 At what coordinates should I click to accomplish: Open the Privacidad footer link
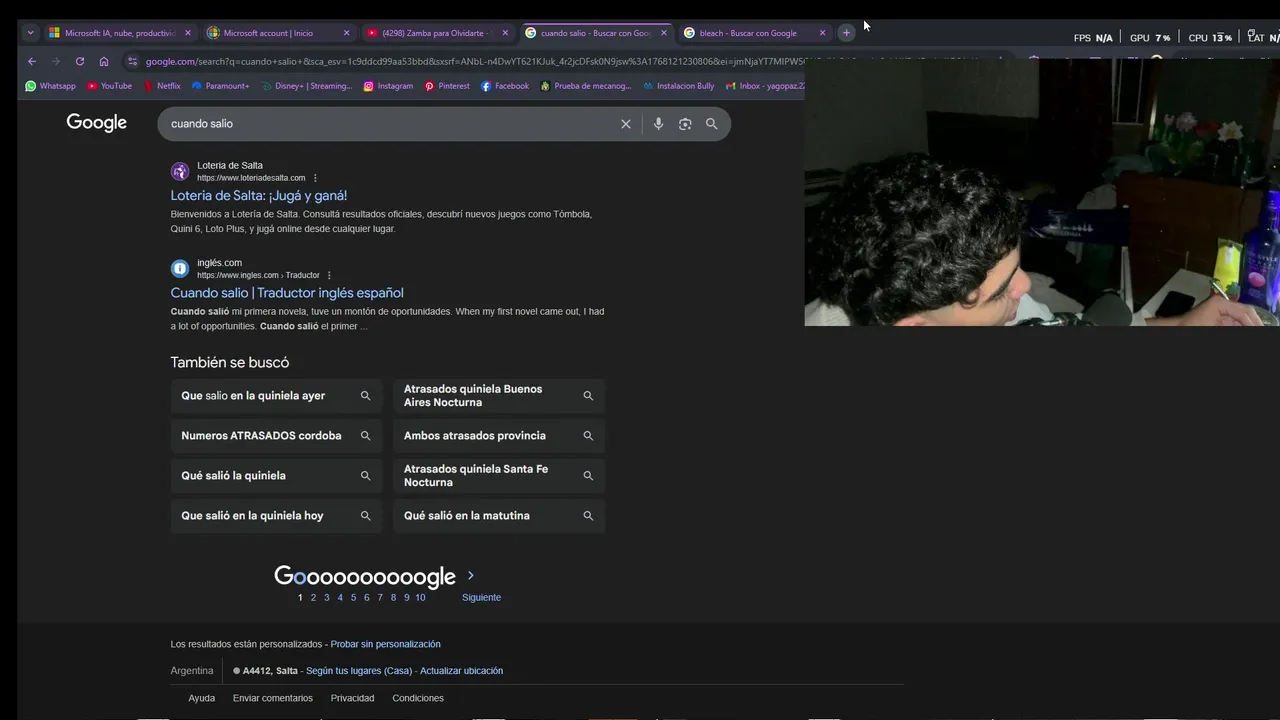(352, 698)
